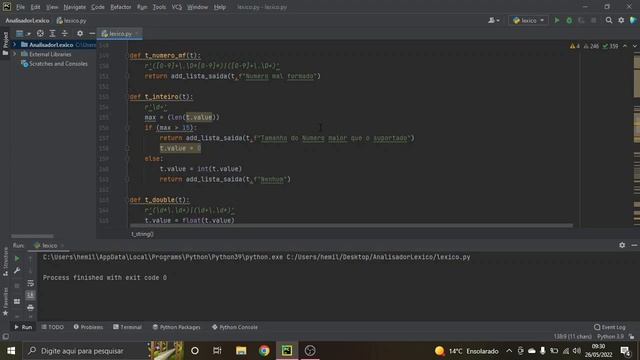Image resolution: width=640 pixels, height=360 pixels.
Task: Click the Python 3.9 interpreter in status bar
Action: [611, 337]
